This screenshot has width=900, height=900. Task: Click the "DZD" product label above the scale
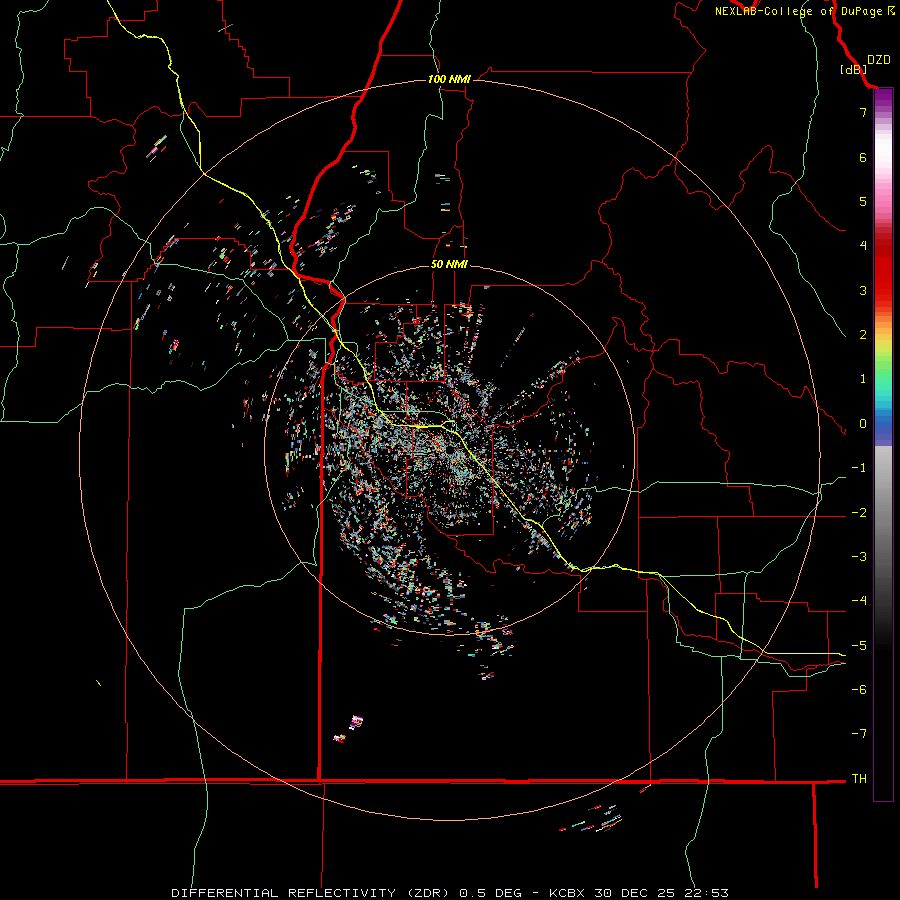878,60
